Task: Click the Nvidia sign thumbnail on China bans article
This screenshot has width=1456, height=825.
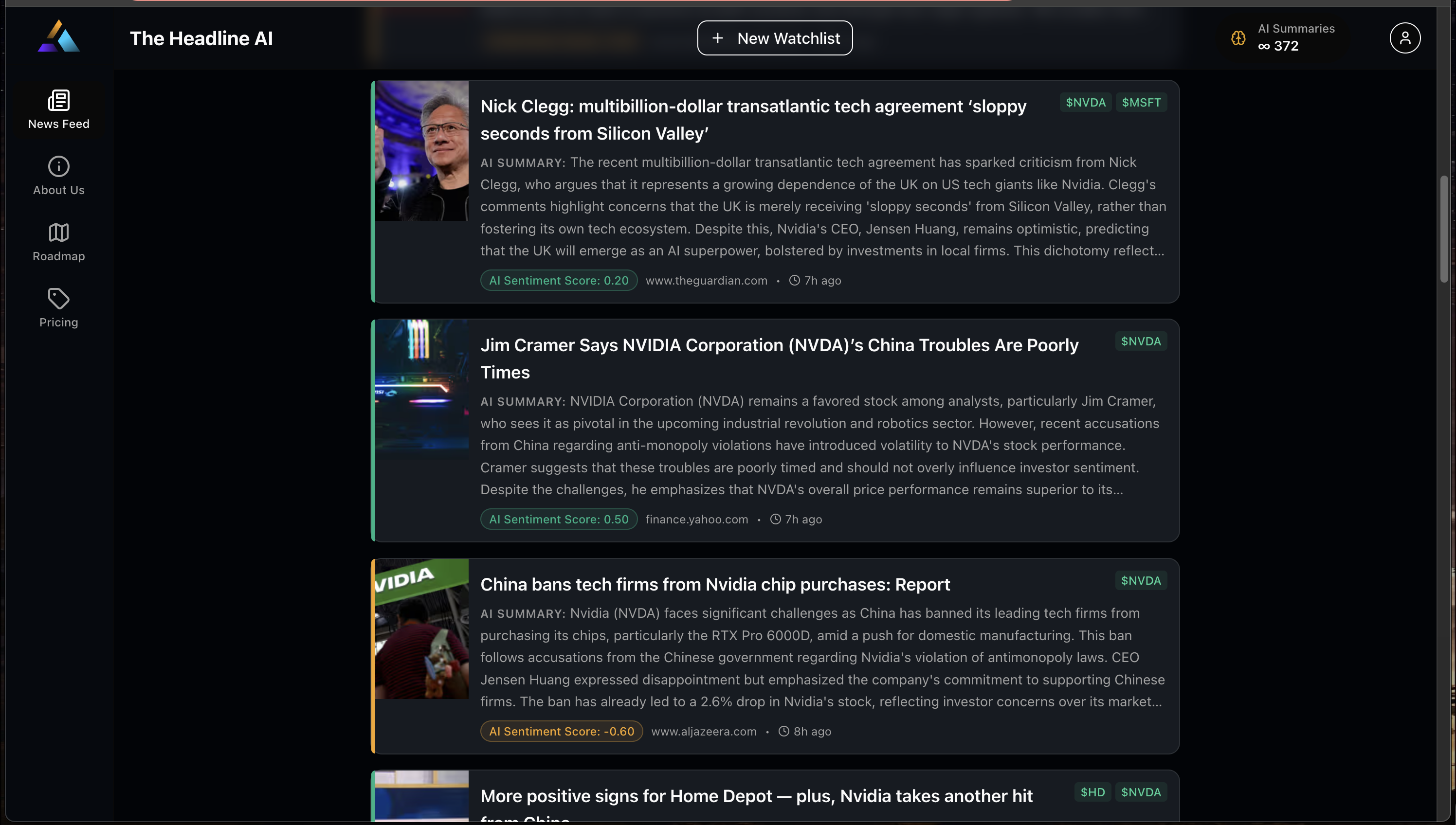Action: point(422,629)
